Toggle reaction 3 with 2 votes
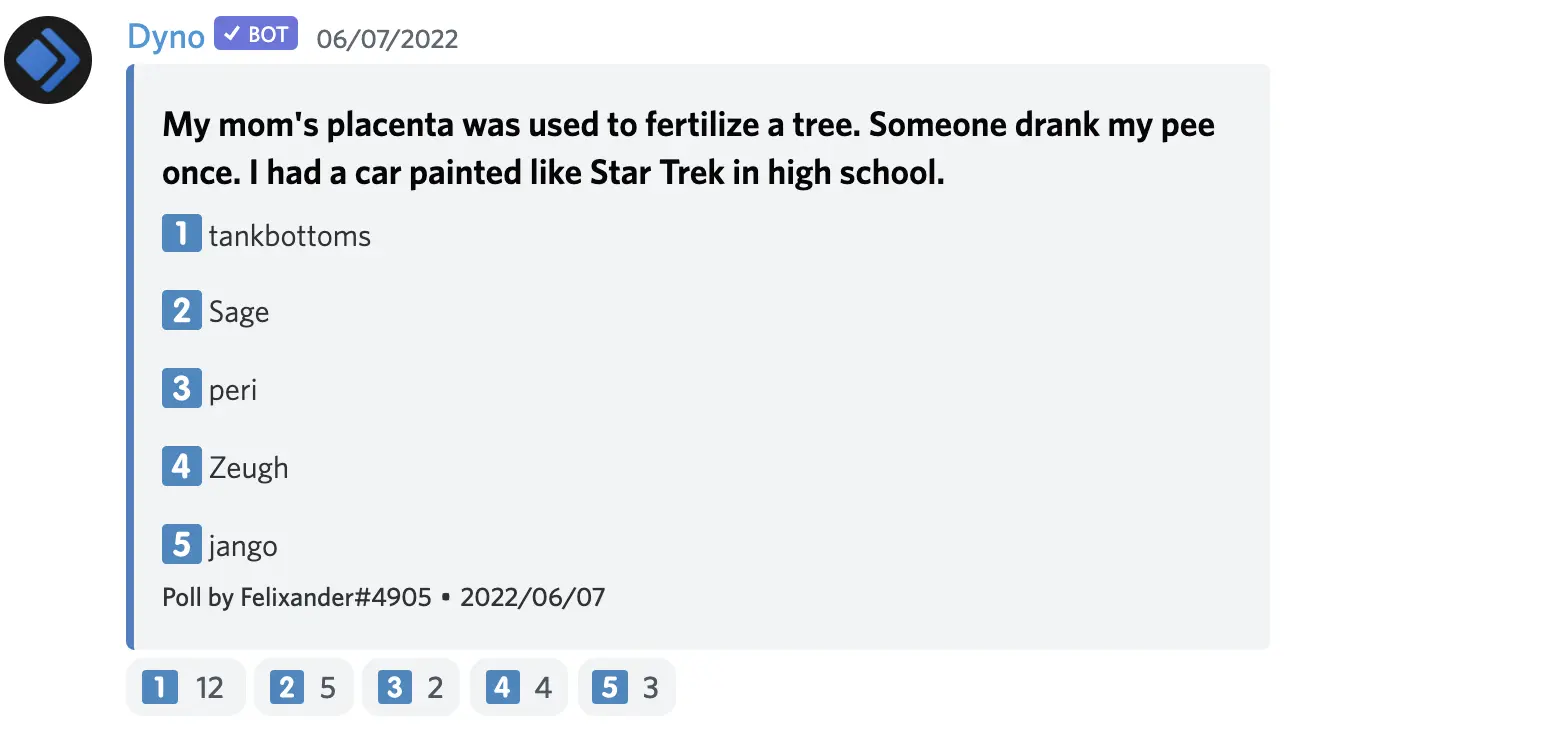 pos(411,688)
